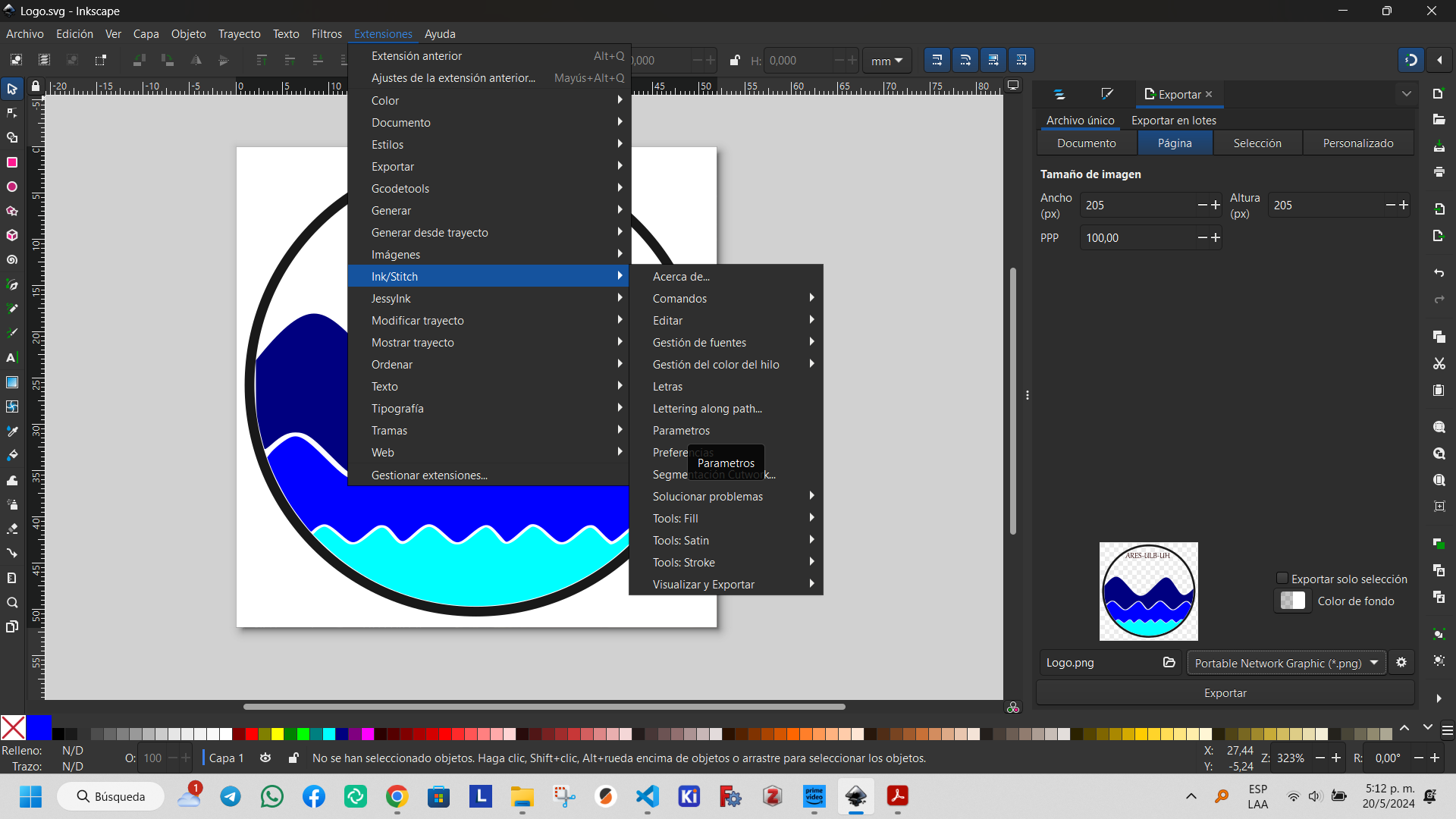Image resolution: width=1456 pixels, height=819 pixels.
Task: Expand the Gestión de fuentes submenu
Action: 726,342
